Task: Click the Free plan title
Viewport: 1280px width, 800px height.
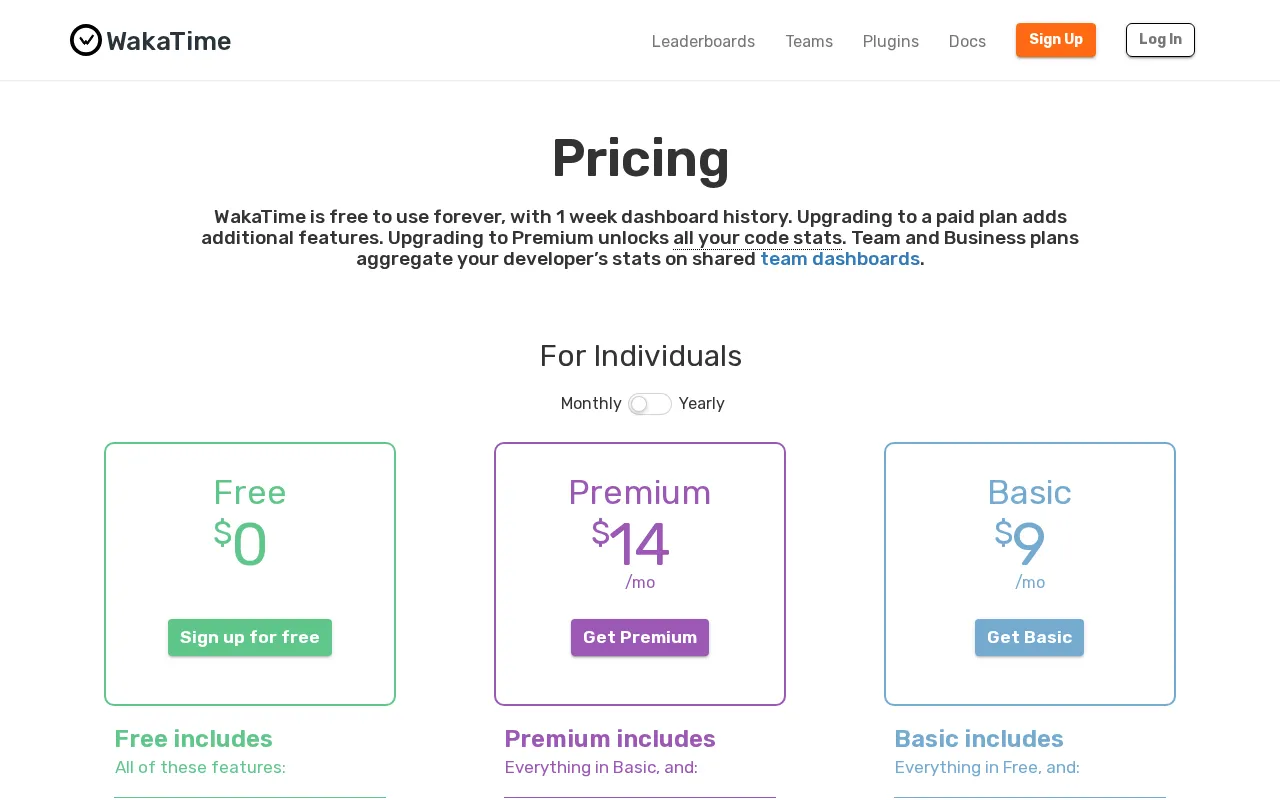Action: tap(250, 493)
